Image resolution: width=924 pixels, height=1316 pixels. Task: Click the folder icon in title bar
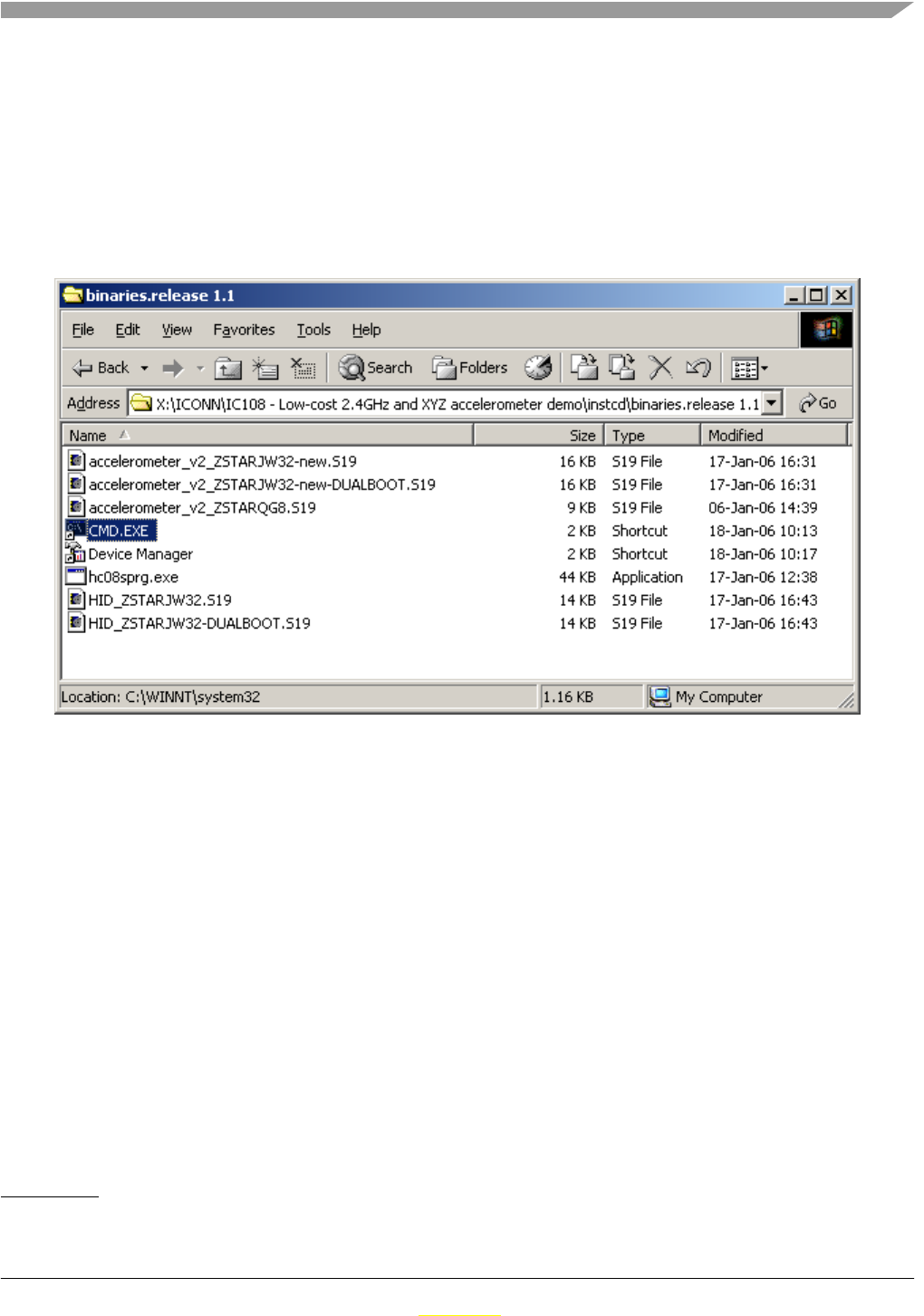(x=72, y=295)
